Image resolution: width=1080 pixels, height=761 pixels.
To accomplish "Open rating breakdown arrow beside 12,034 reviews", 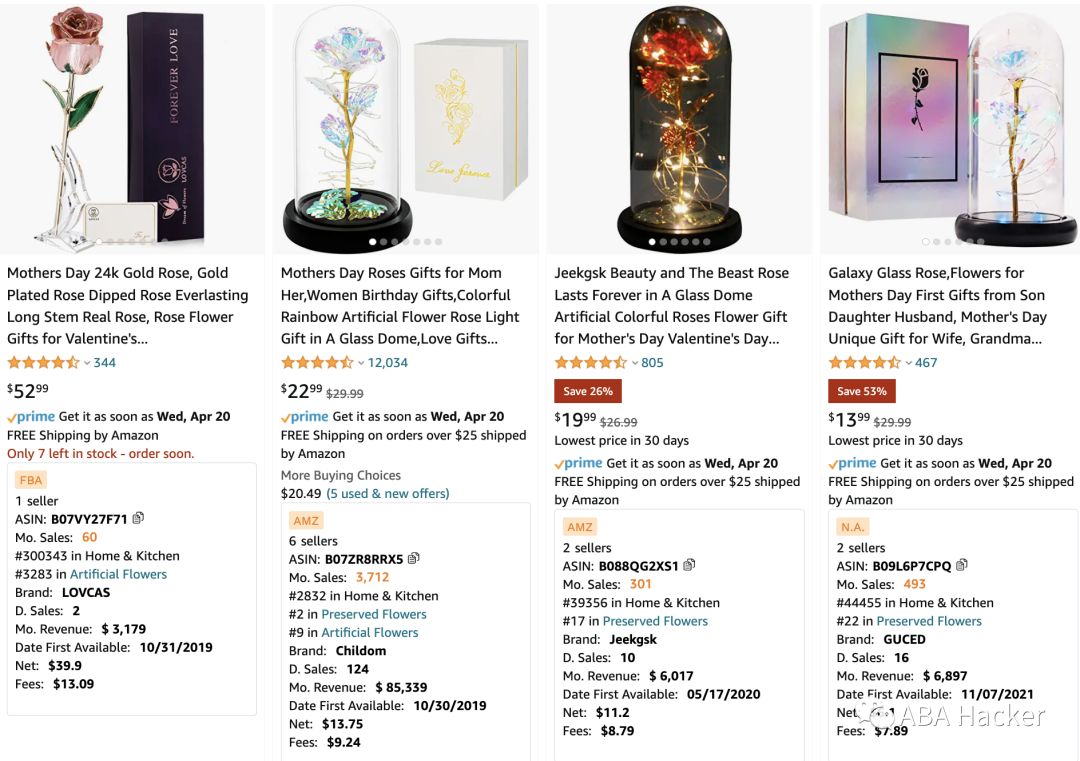I will click(361, 363).
